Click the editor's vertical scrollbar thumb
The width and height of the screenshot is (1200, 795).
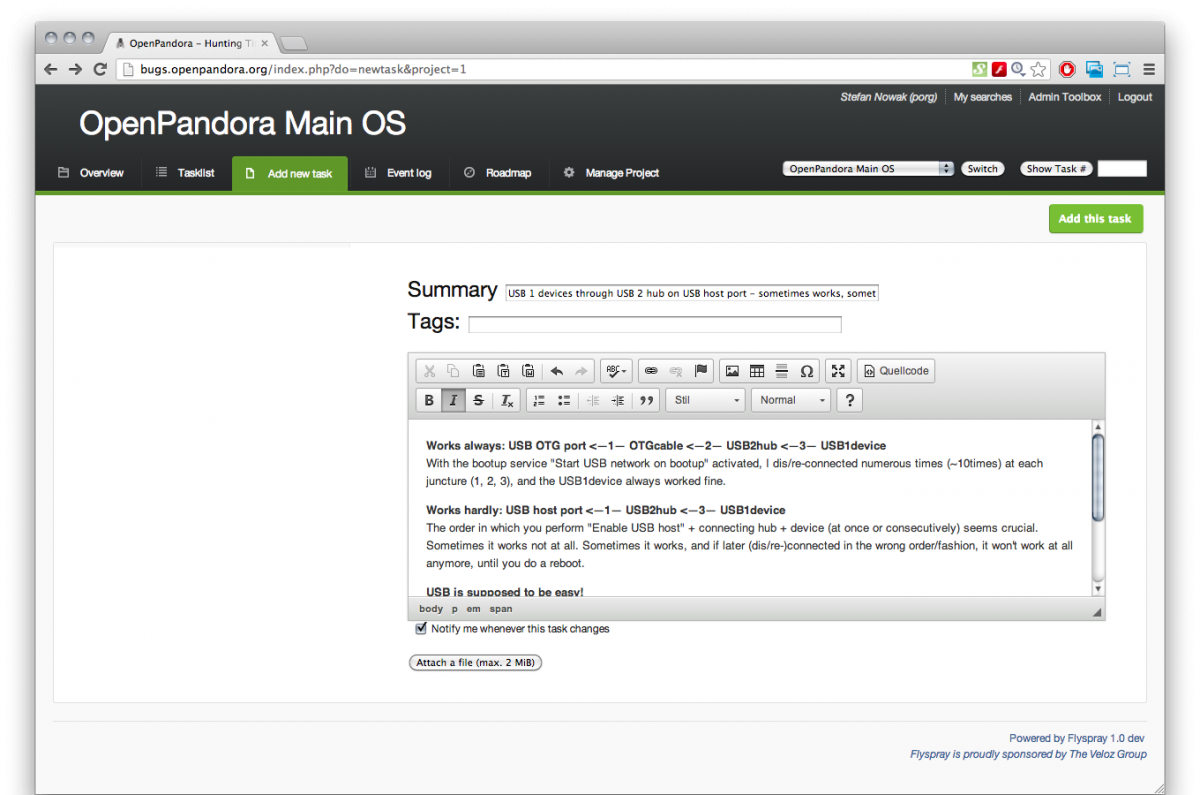tap(1097, 477)
